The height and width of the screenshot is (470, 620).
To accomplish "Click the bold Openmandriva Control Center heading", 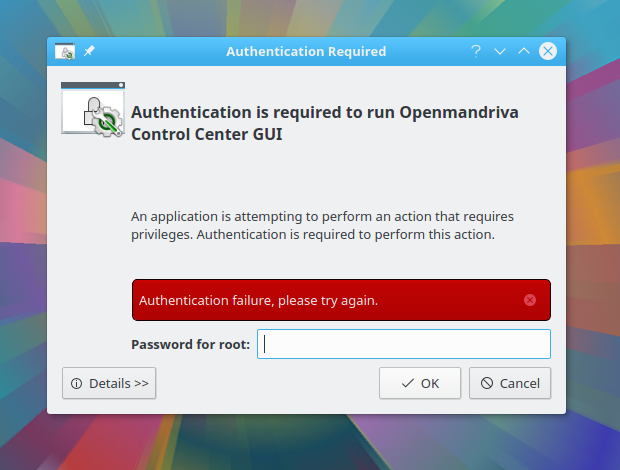I will pos(325,123).
